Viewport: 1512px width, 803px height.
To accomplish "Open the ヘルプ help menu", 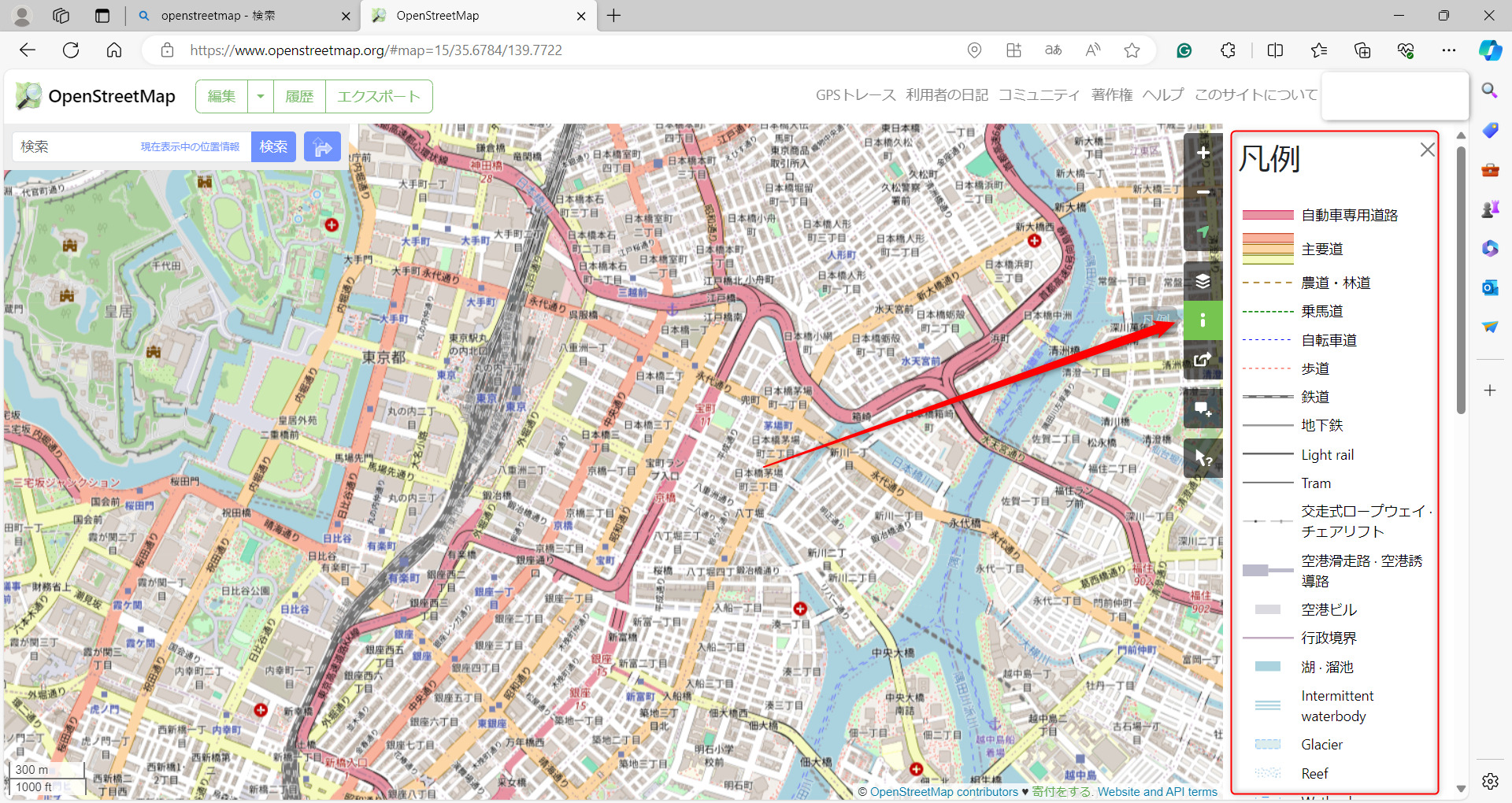I will (x=1163, y=94).
